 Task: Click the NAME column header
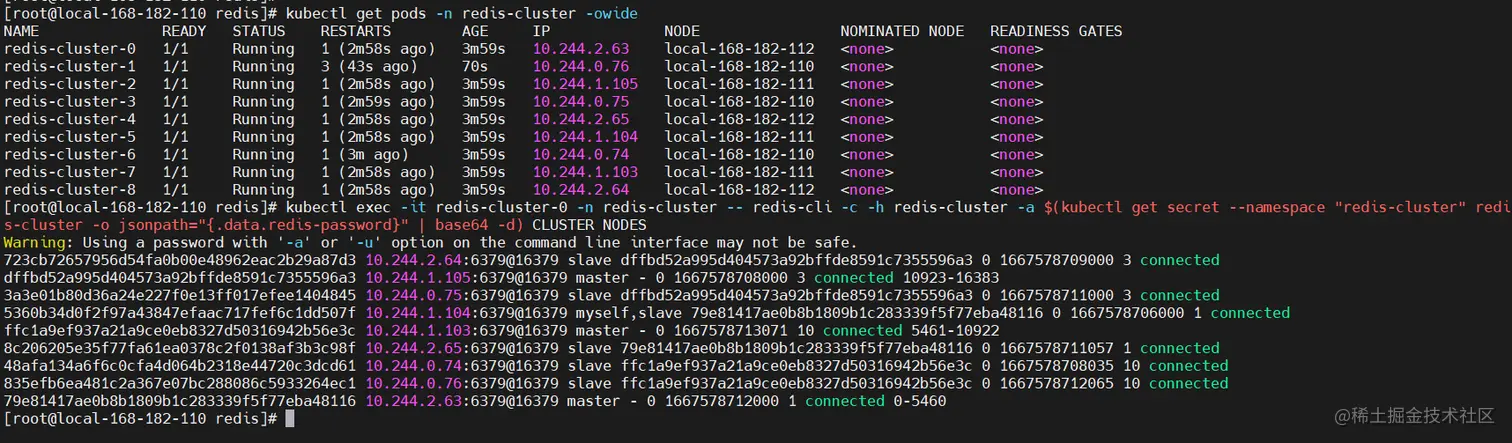[22, 31]
